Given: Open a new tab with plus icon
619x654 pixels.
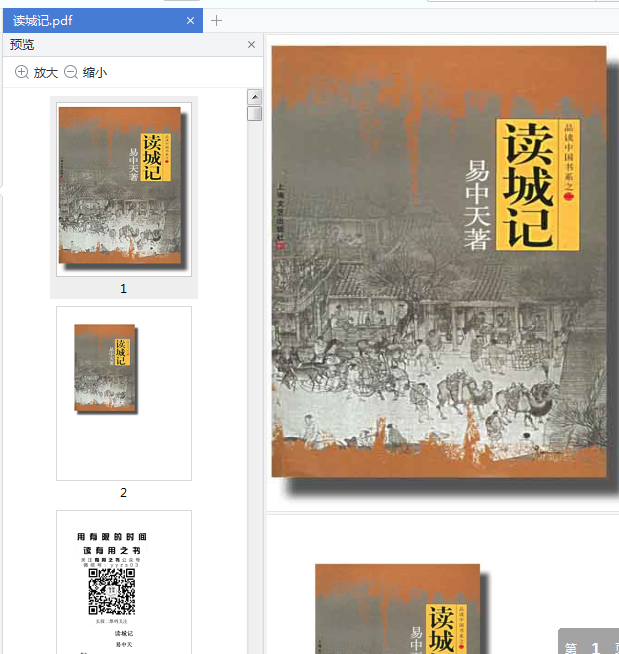Looking at the screenshot, I should 216,20.
